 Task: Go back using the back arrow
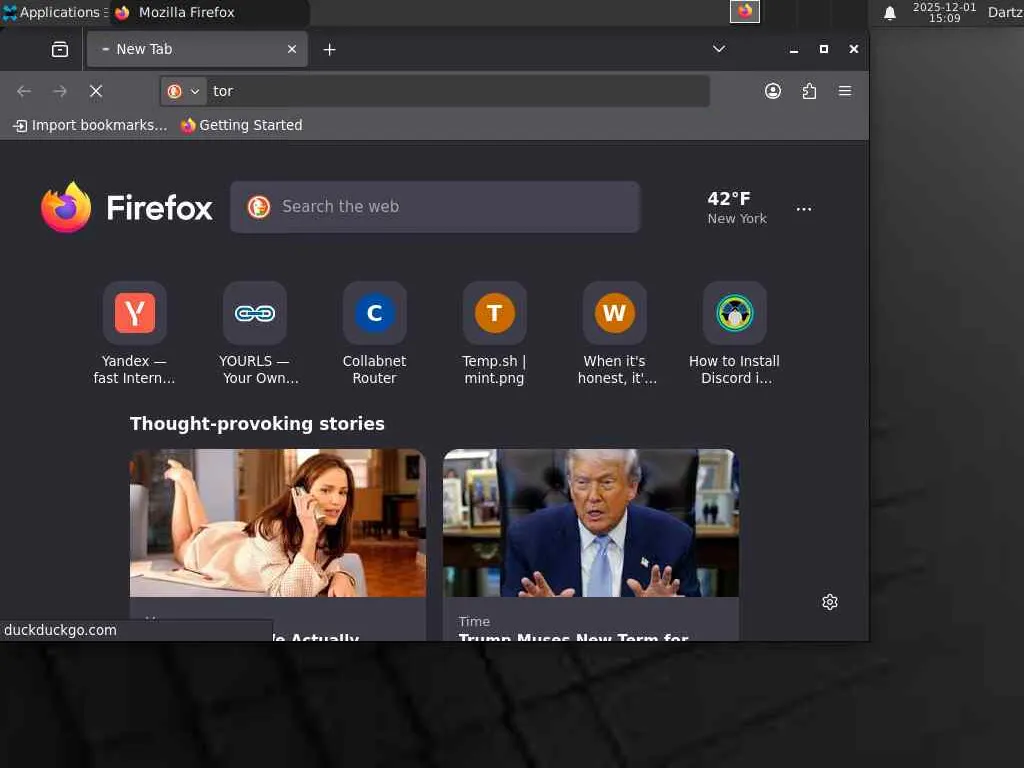pos(24,91)
